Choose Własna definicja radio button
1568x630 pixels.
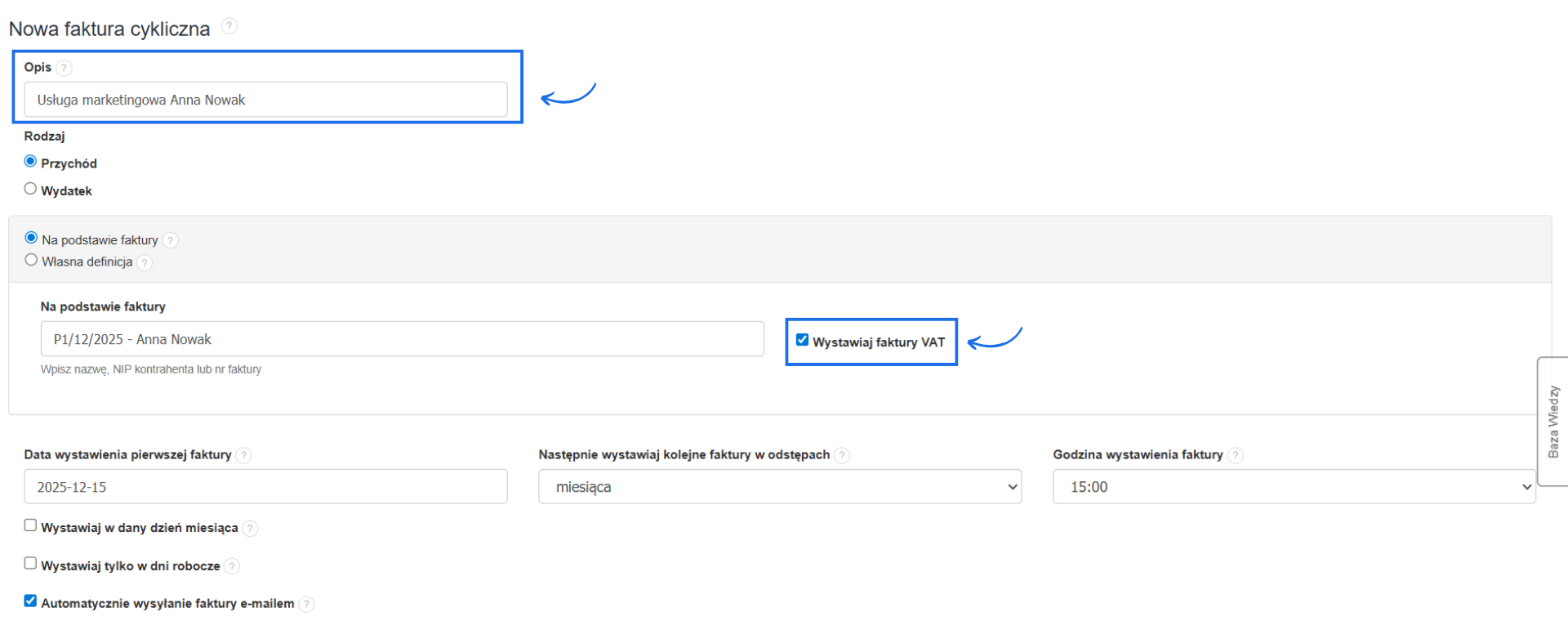pos(31,260)
